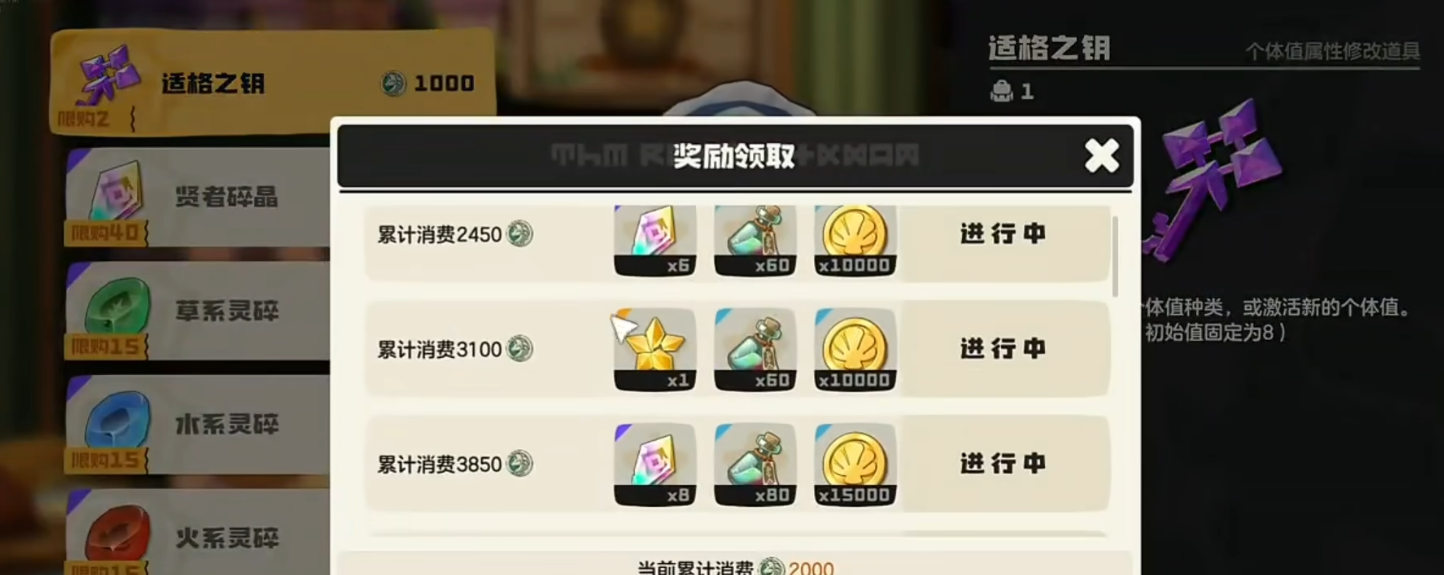Open the 水系灵碎 blue shard item
This screenshot has width=1444, height=575.
pos(199,425)
